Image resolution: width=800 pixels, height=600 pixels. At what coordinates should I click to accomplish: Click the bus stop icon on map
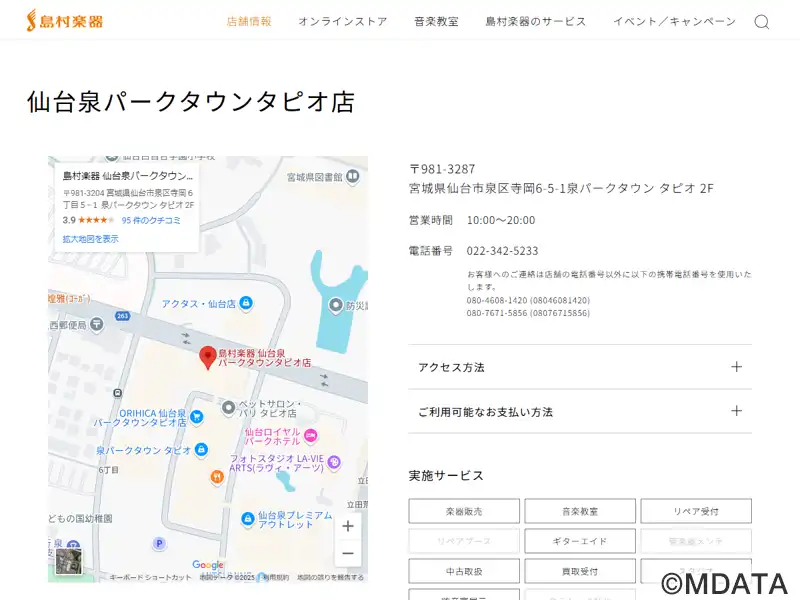click(117, 393)
